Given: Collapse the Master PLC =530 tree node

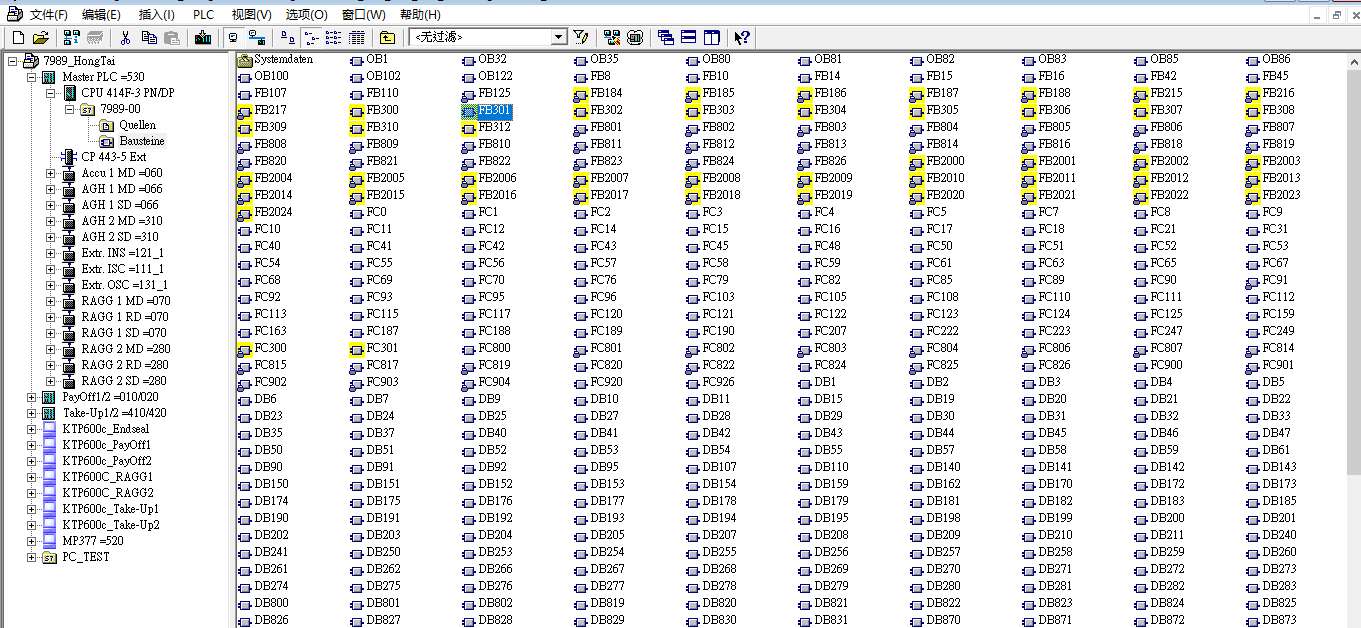Looking at the screenshot, I should point(33,77).
